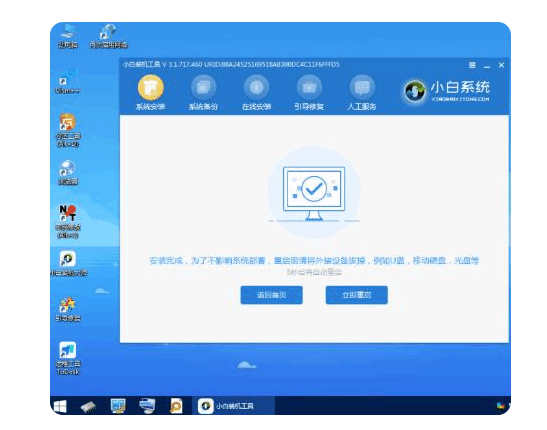
Task: Open the 人工服务 (Manual Service) tab
Action: click(362, 93)
